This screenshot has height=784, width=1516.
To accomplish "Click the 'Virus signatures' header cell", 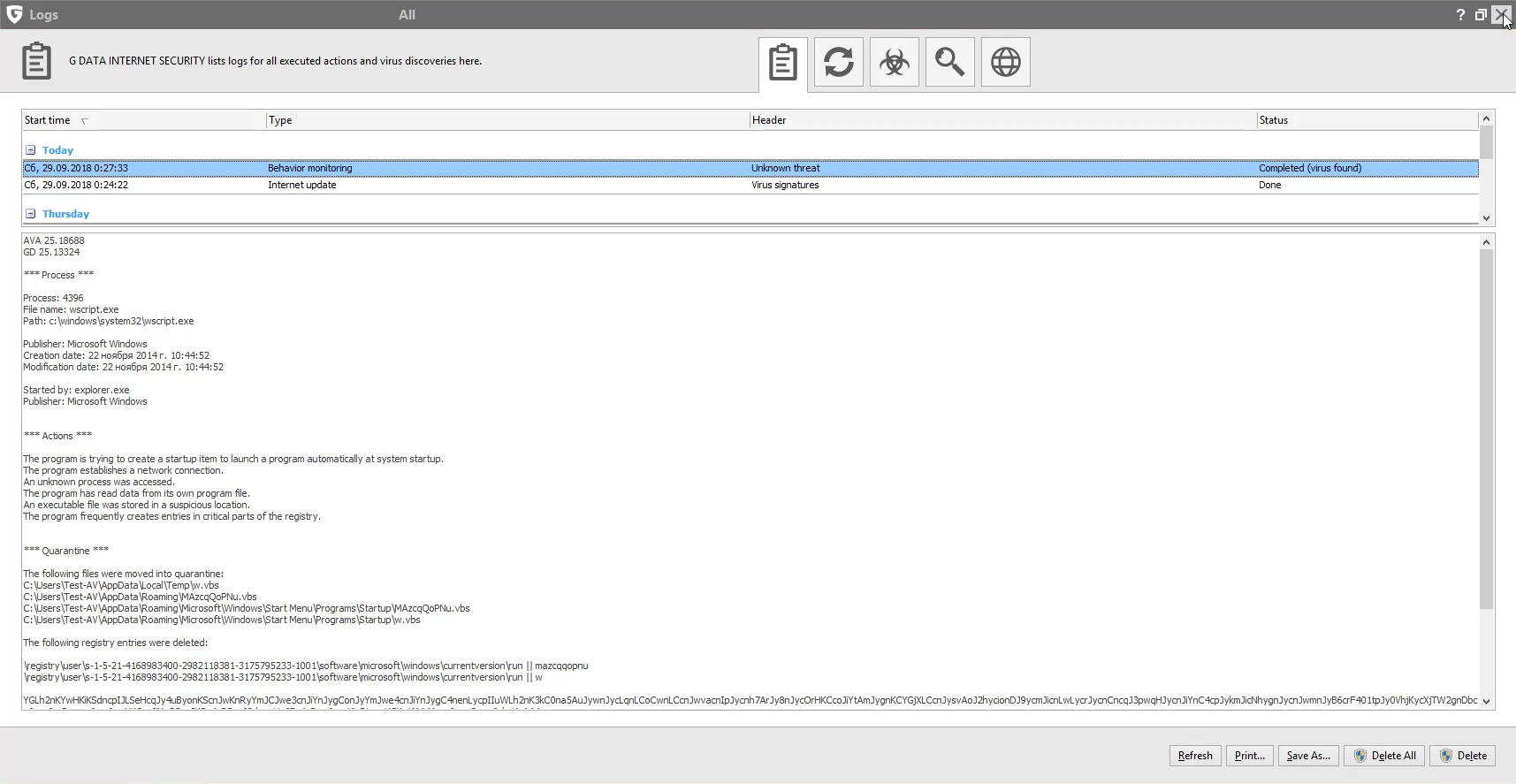I will point(785,185).
